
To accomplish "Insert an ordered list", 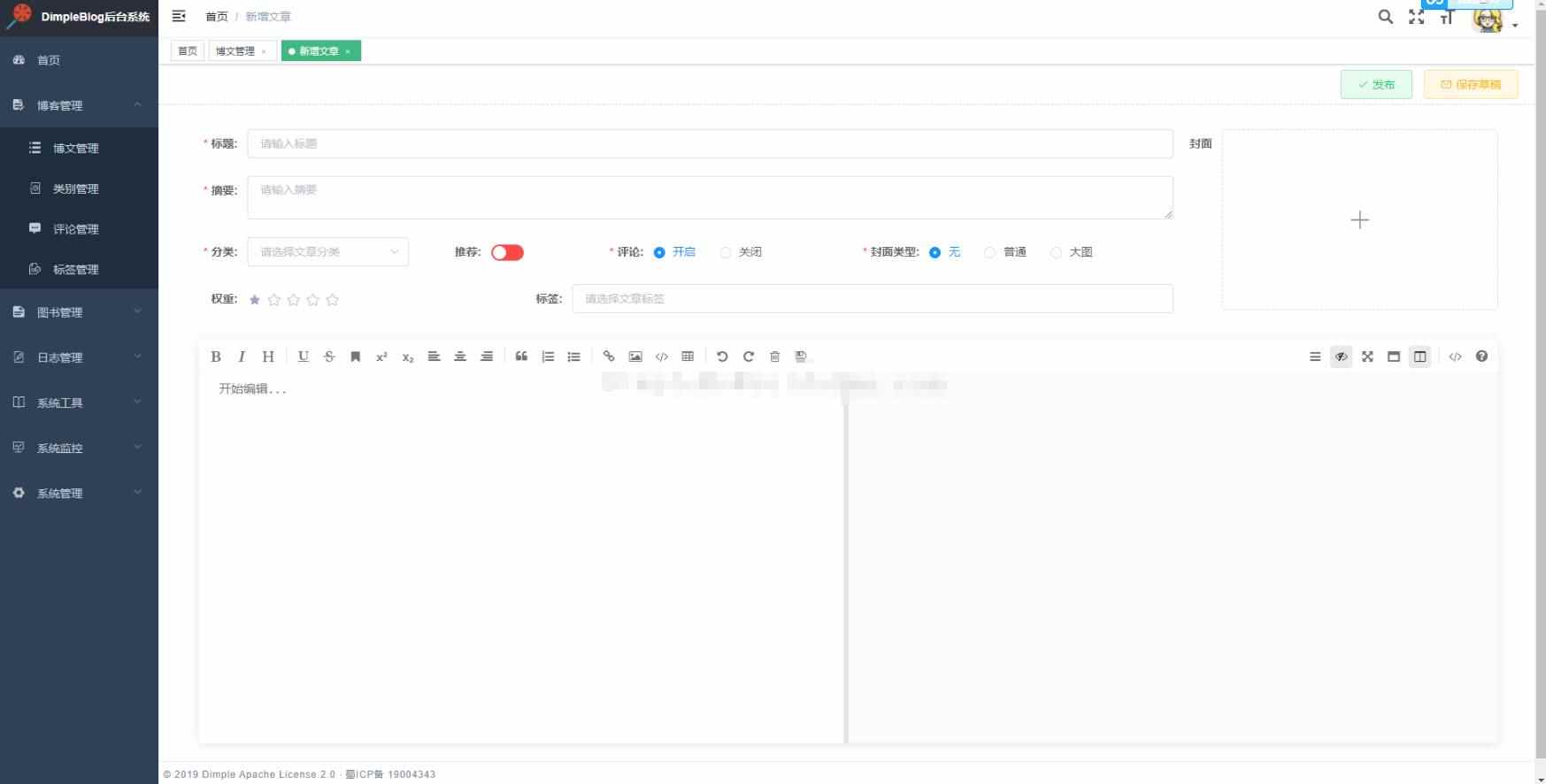I will [548, 357].
